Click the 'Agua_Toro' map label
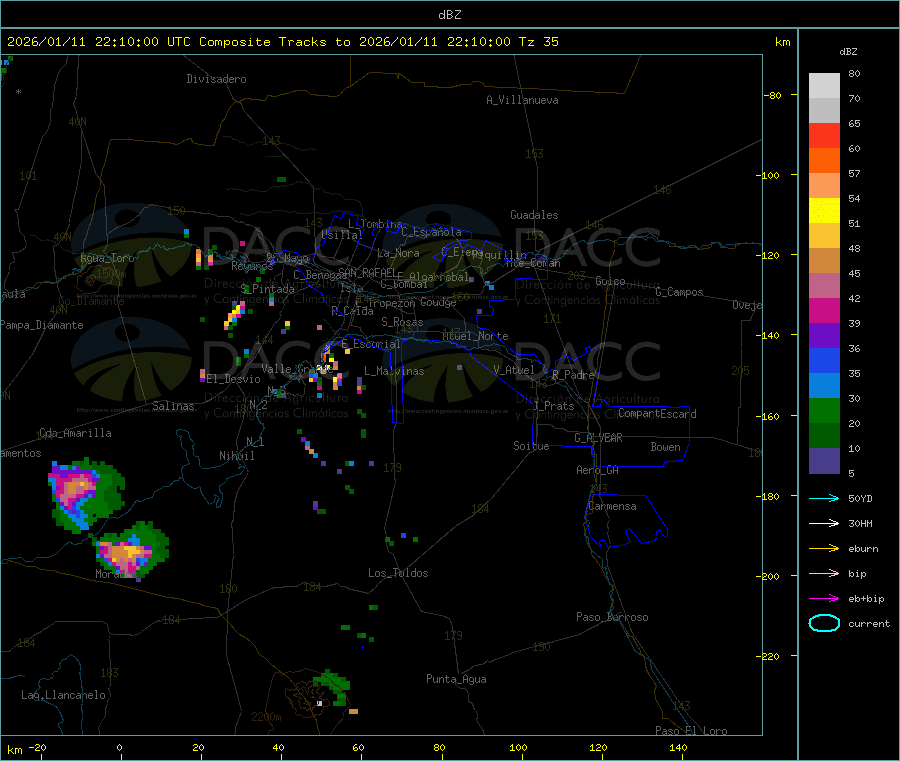Viewport: 900px width, 761px height. tap(107, 258)
